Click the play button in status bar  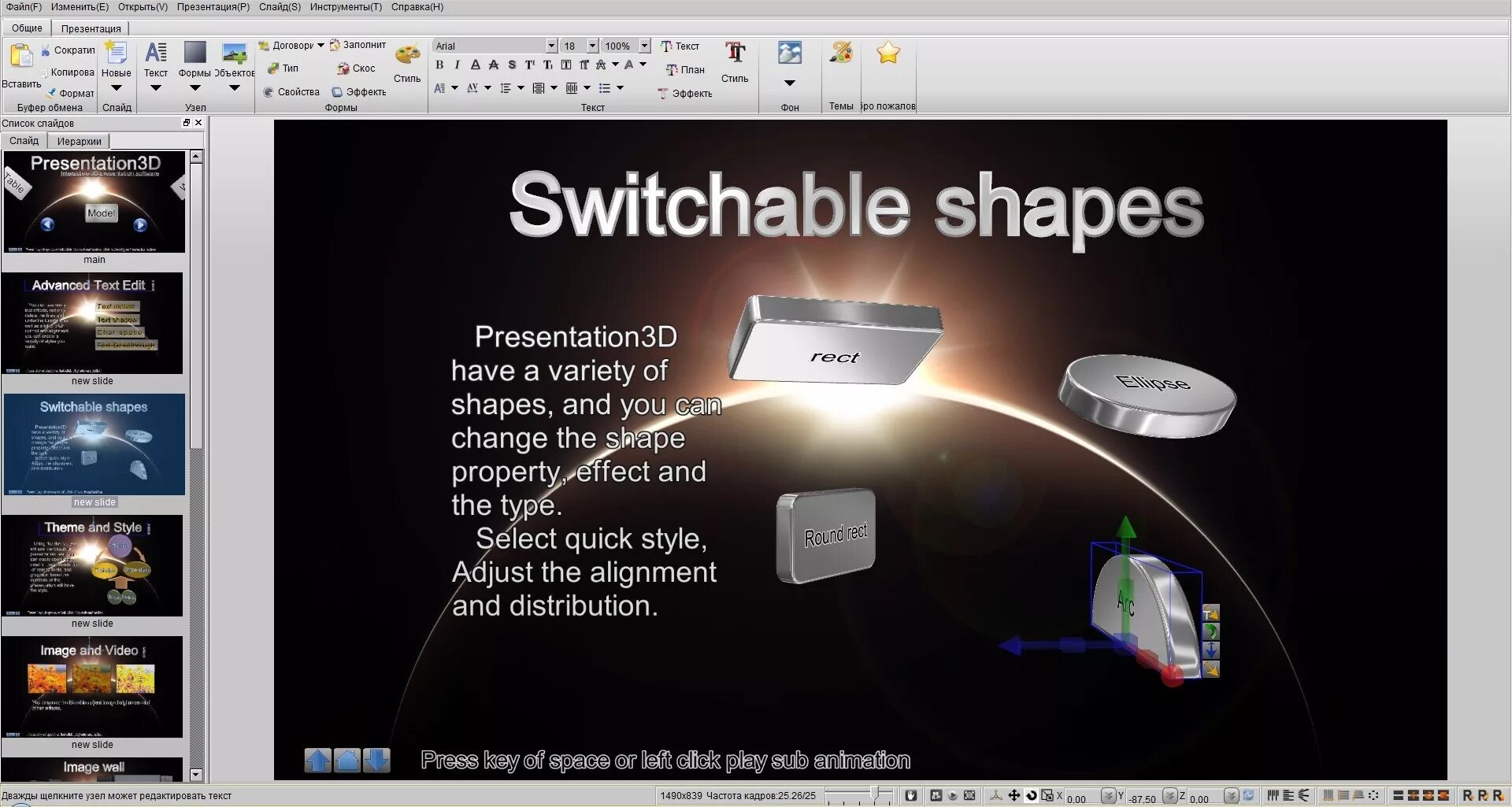953,796
